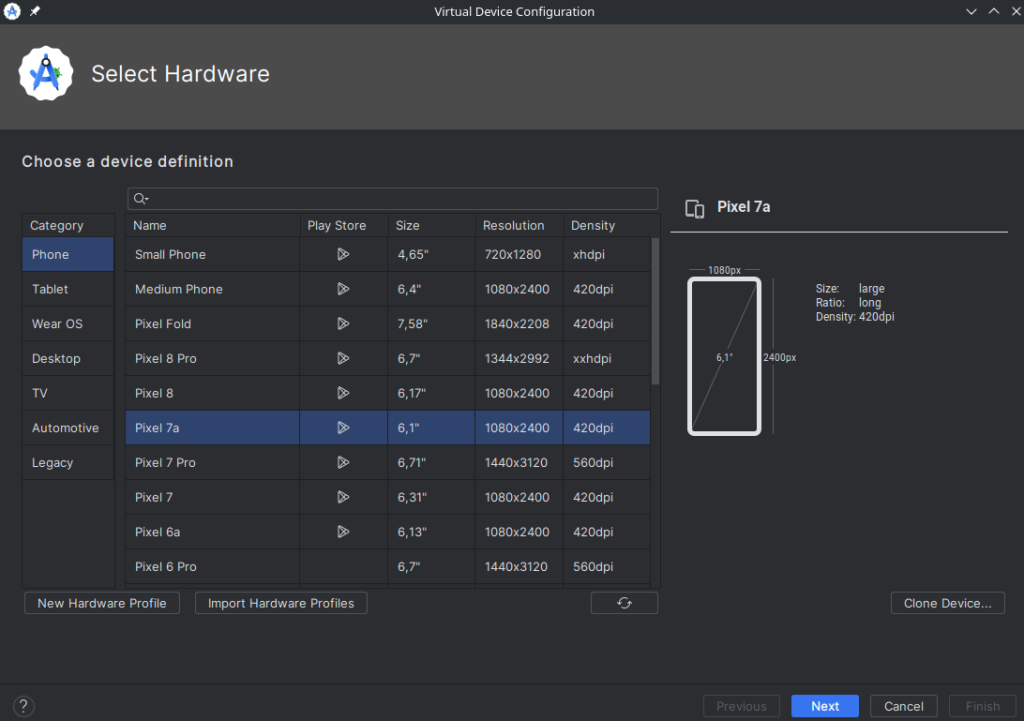
Task: Click the device icon next to Pixel 7a
Action: point(694,208)
